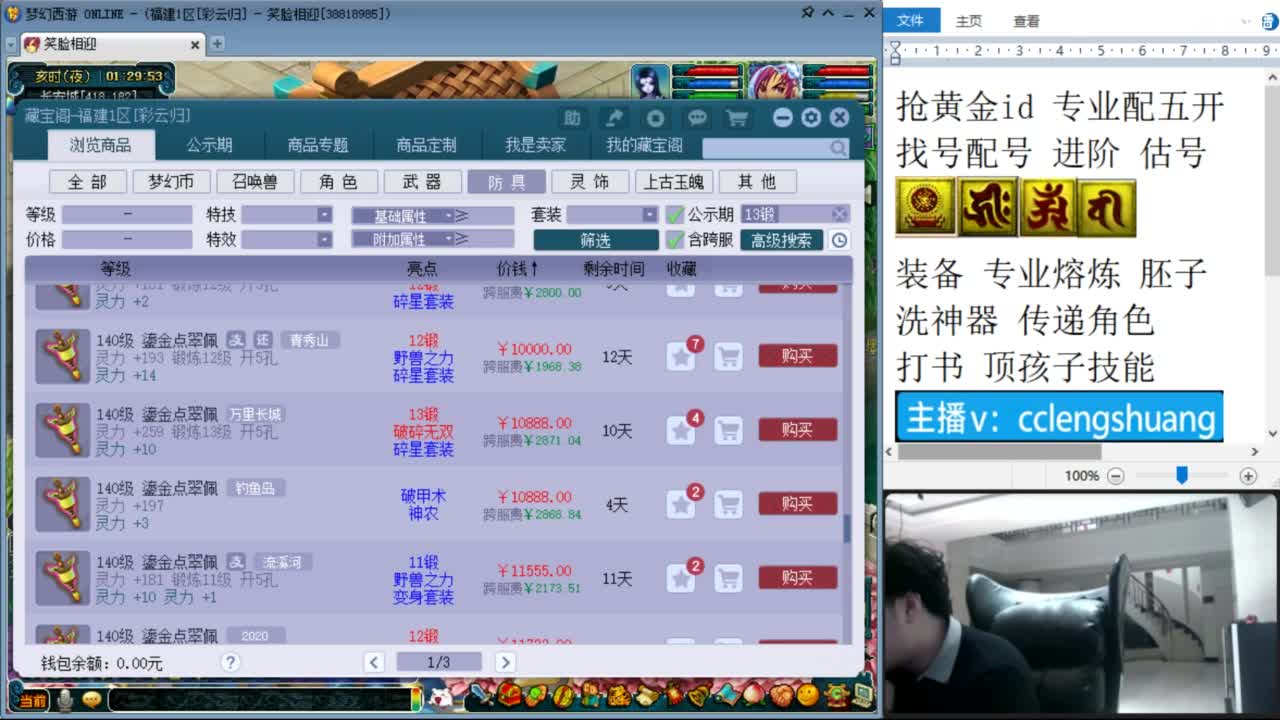Go to the previous results page arrow

(x=374, y=662)
